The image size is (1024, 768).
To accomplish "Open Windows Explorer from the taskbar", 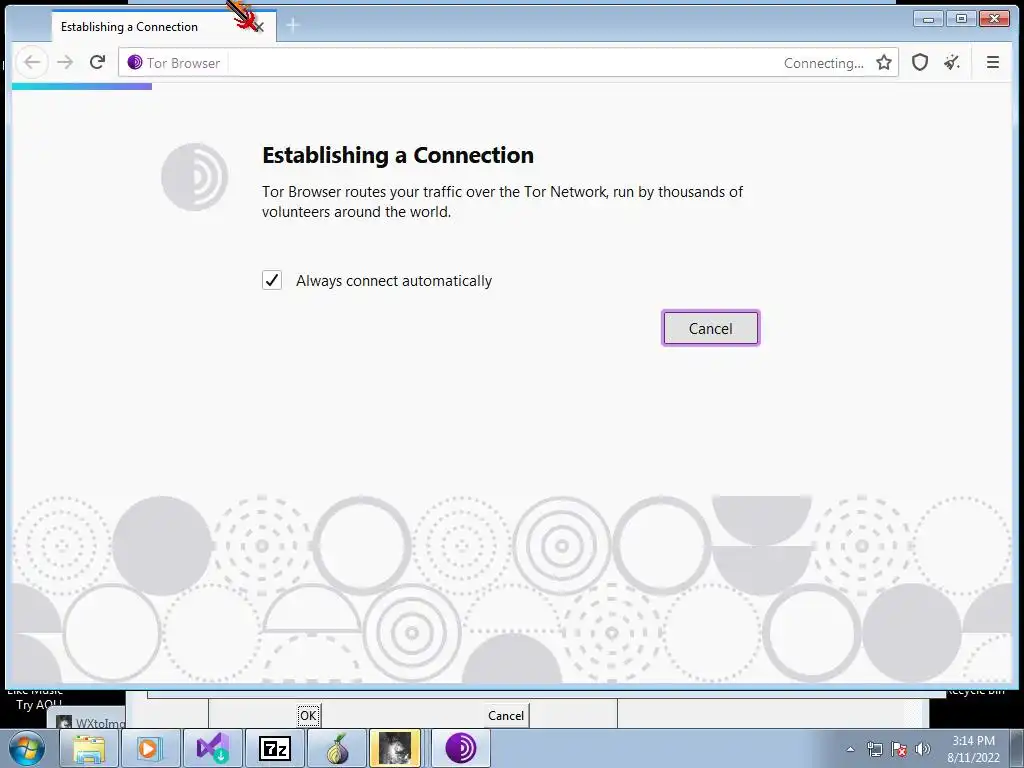I will pos(89,748).
